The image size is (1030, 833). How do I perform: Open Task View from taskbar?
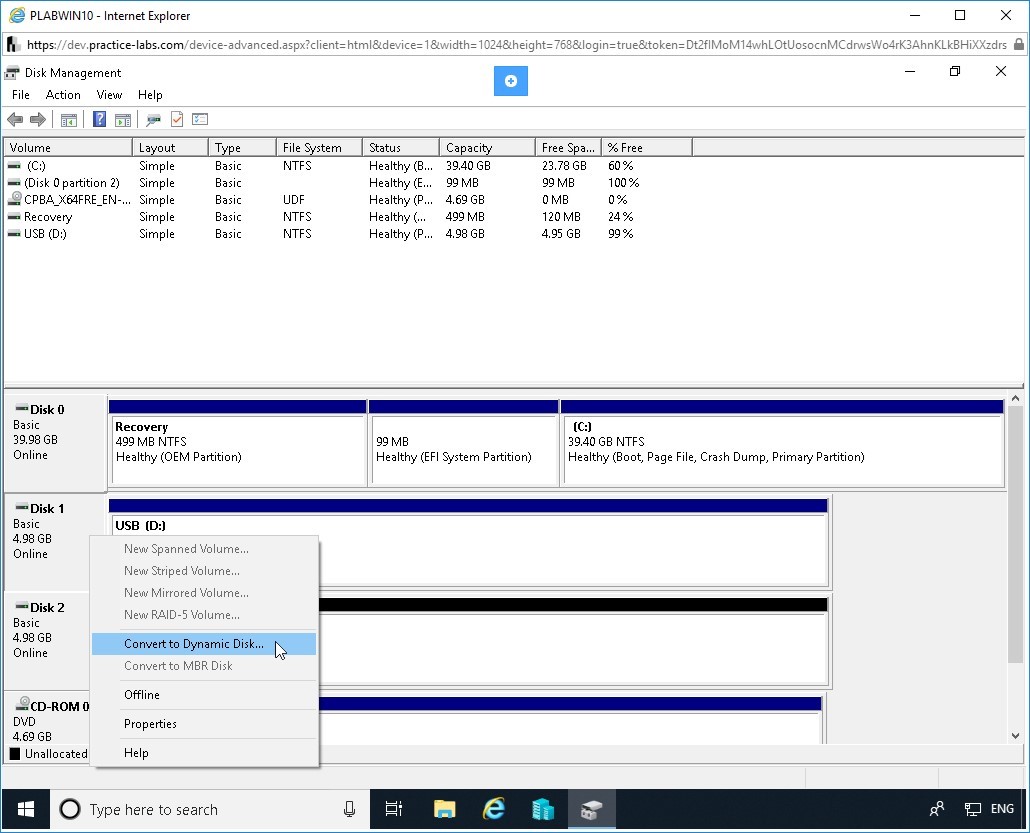click(393, 809)
